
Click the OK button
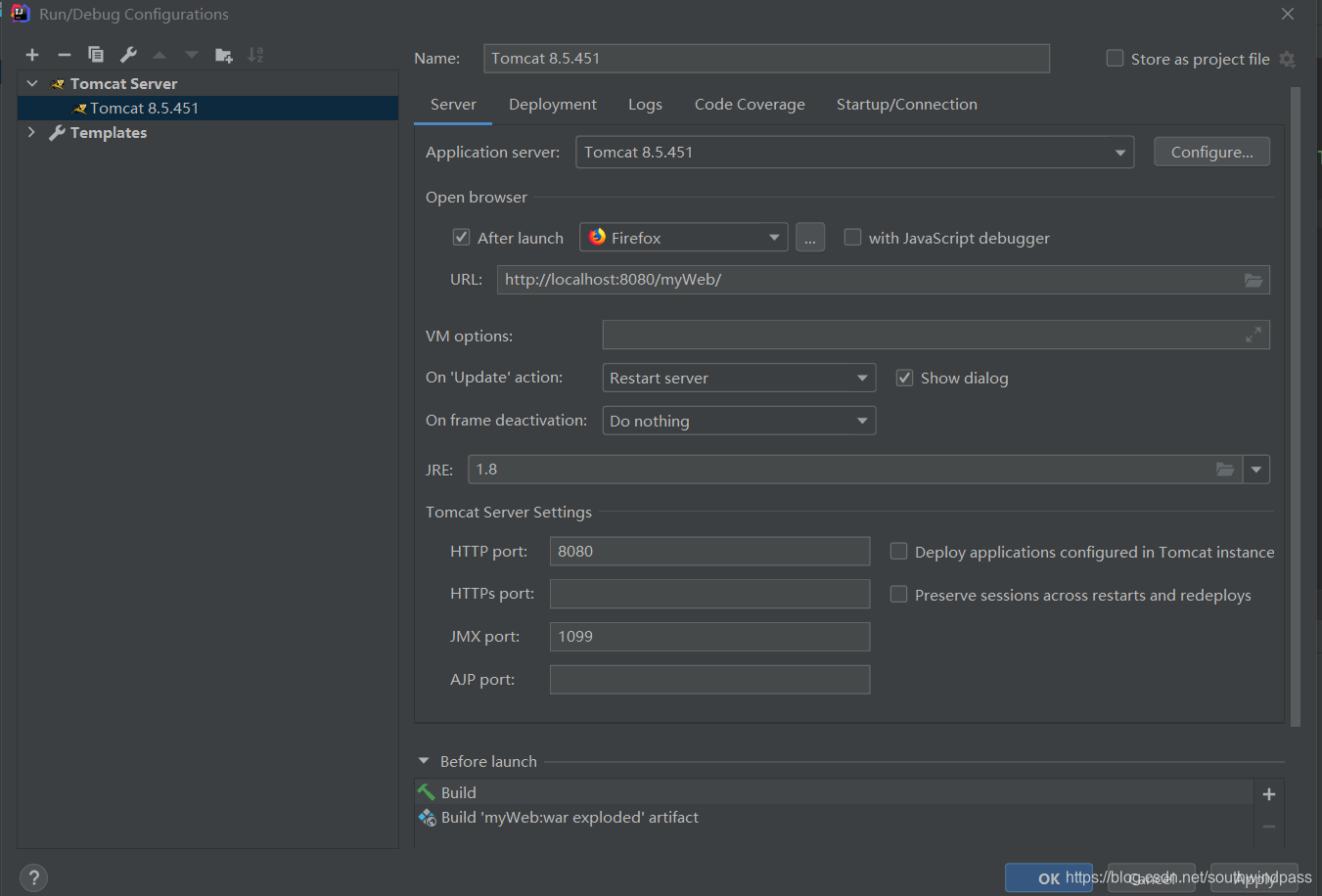(x=1049, y=878)
